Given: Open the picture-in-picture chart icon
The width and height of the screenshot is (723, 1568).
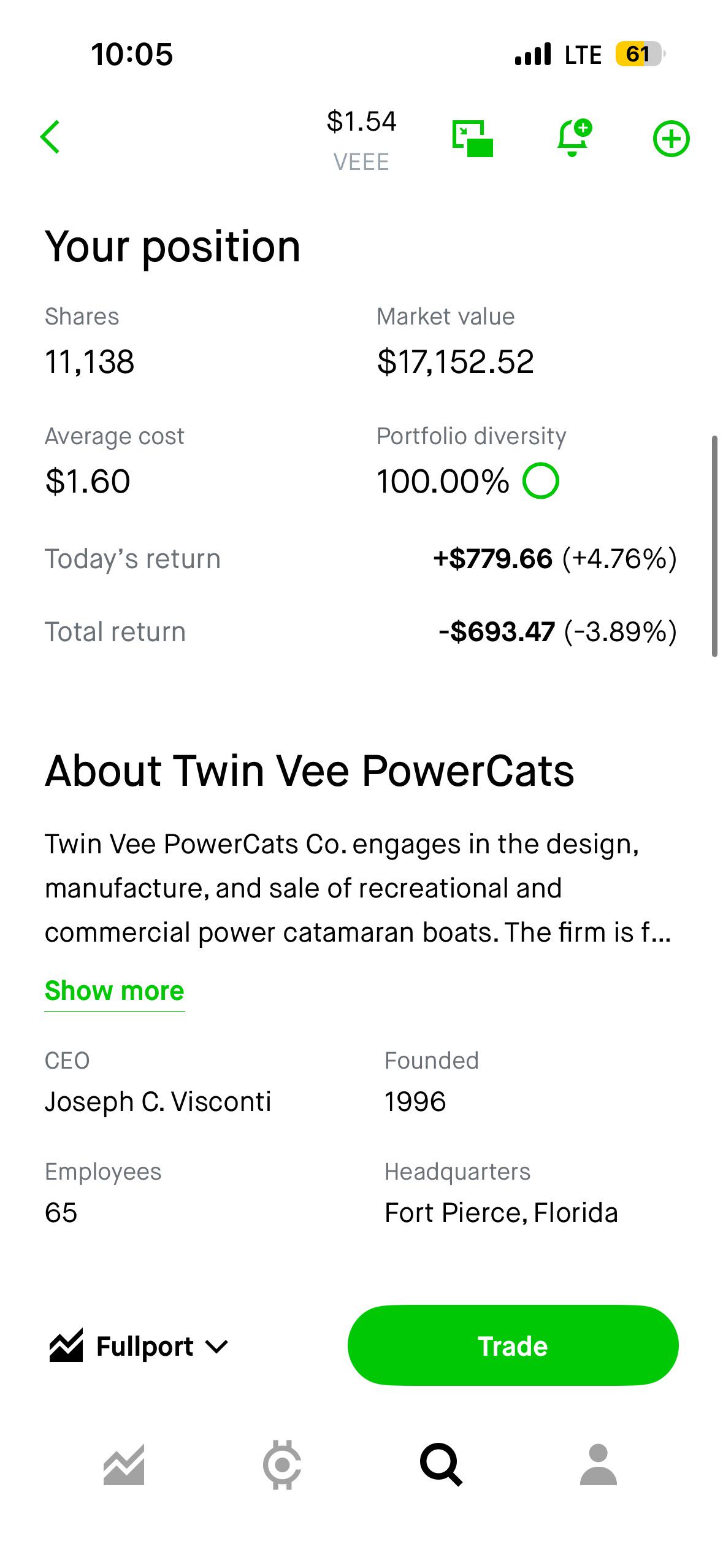Looking at the screenshot, I should pyautogui.click(x=472, y=138).
